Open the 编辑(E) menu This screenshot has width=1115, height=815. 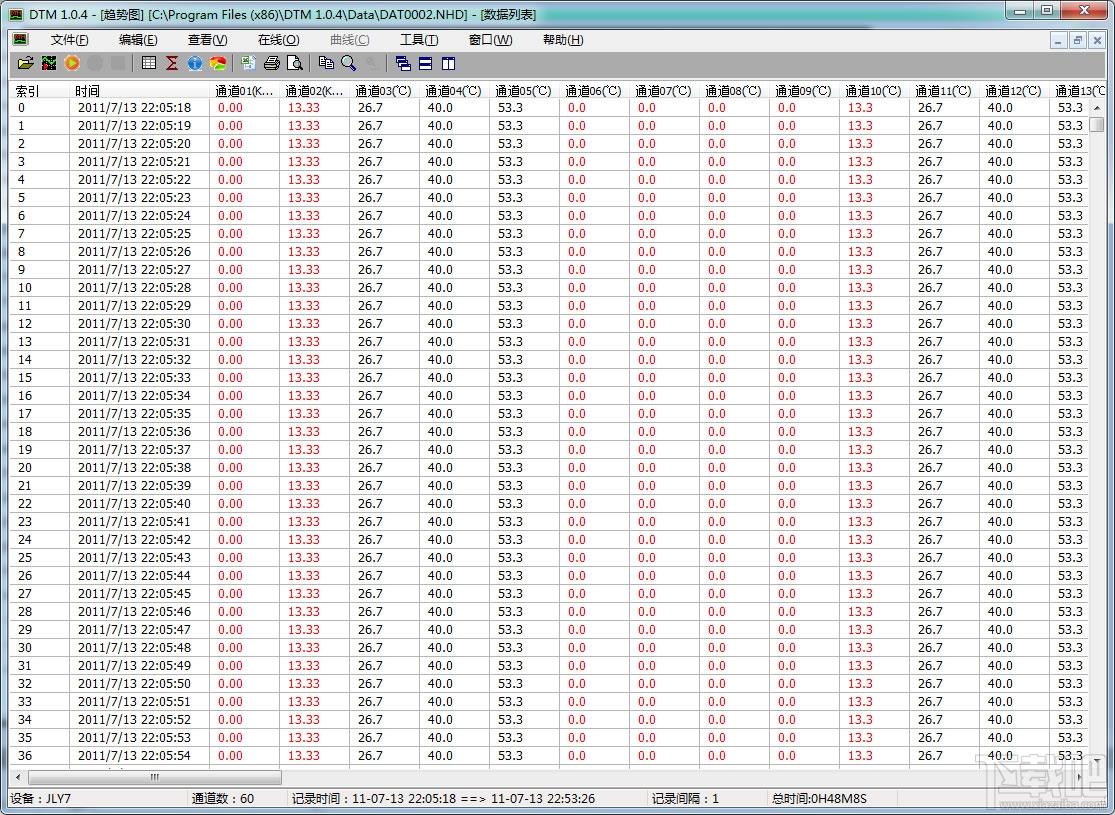click(138, 40)
